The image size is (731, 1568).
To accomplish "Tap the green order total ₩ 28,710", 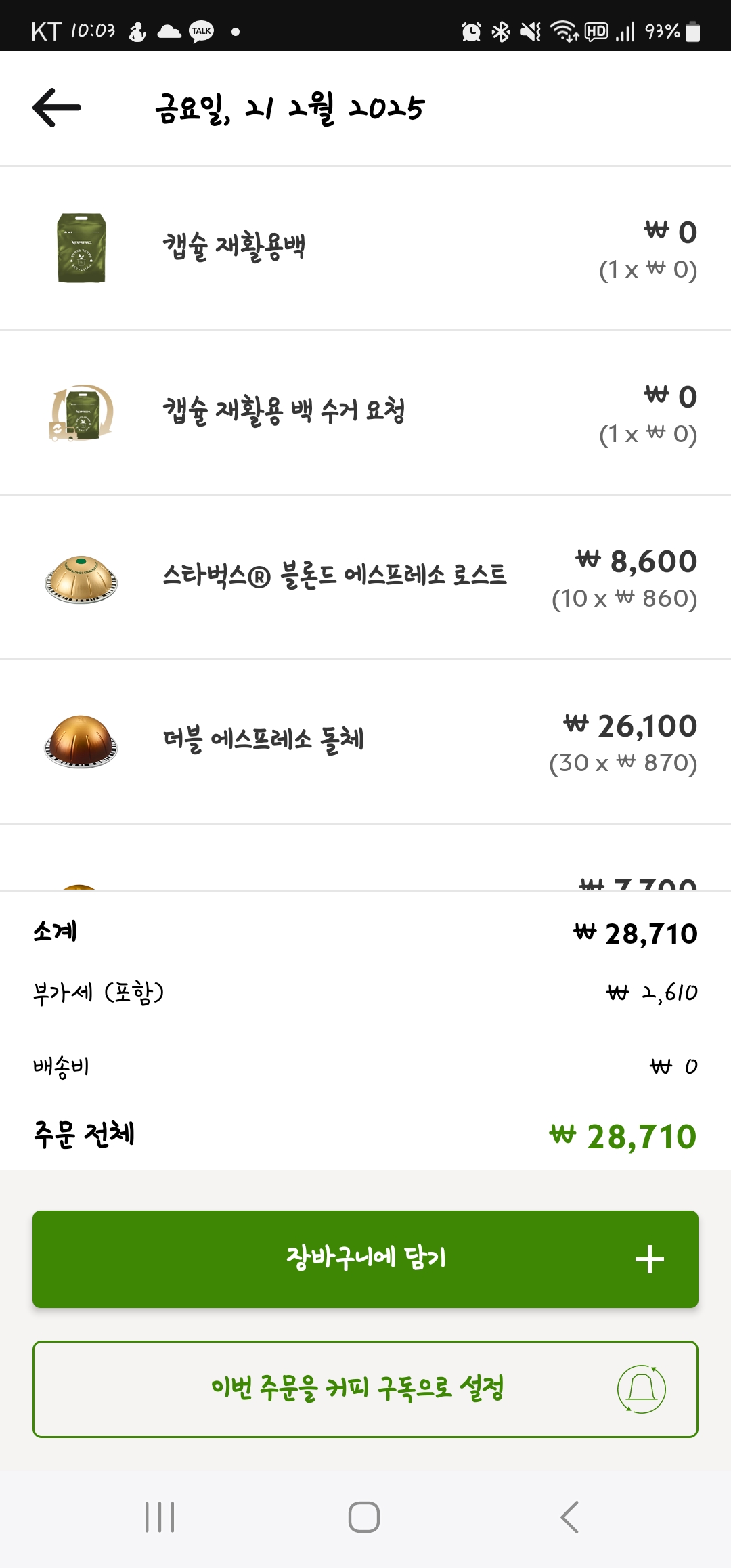I will tap(623, 1136).
